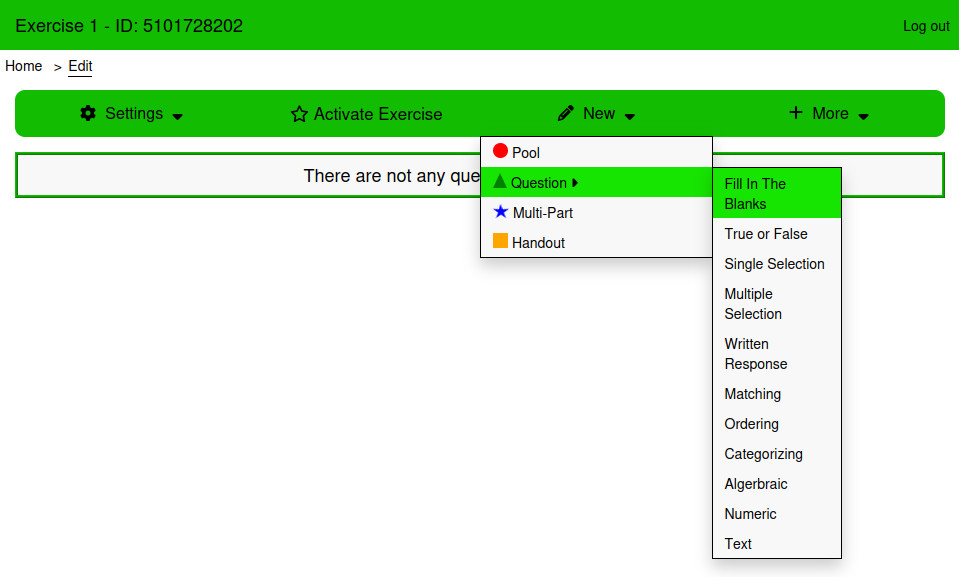Viewport: 959px width, 577px height.
Task: Choose Written Response question type
Action: (756, 354)
